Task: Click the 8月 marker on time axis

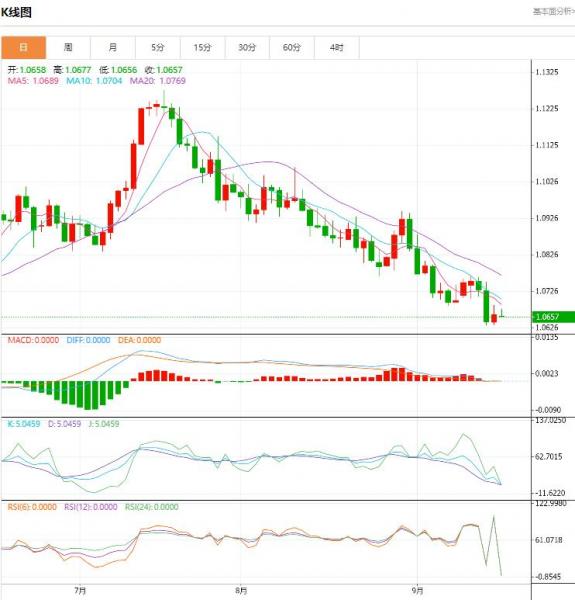Action: 241,590
